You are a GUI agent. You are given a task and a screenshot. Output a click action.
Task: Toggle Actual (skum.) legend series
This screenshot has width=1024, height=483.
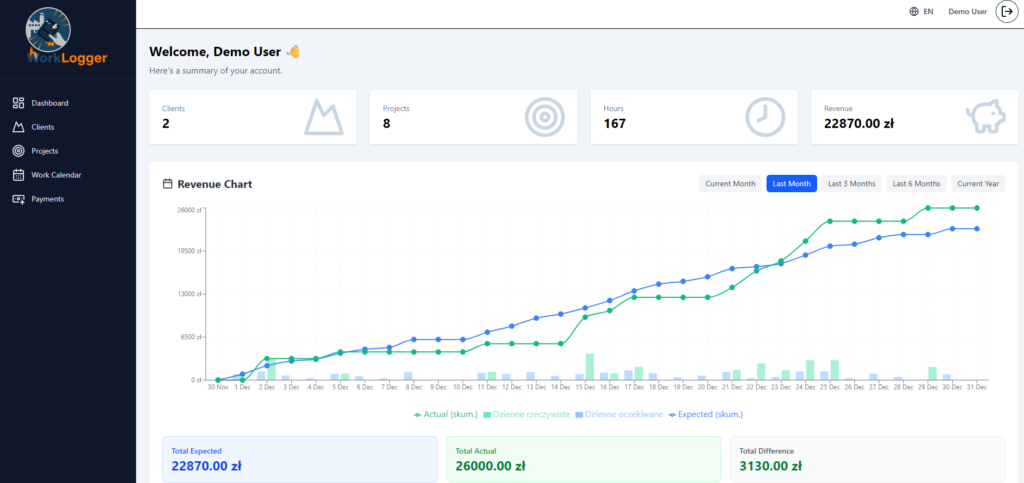click(x=446, y=413)
